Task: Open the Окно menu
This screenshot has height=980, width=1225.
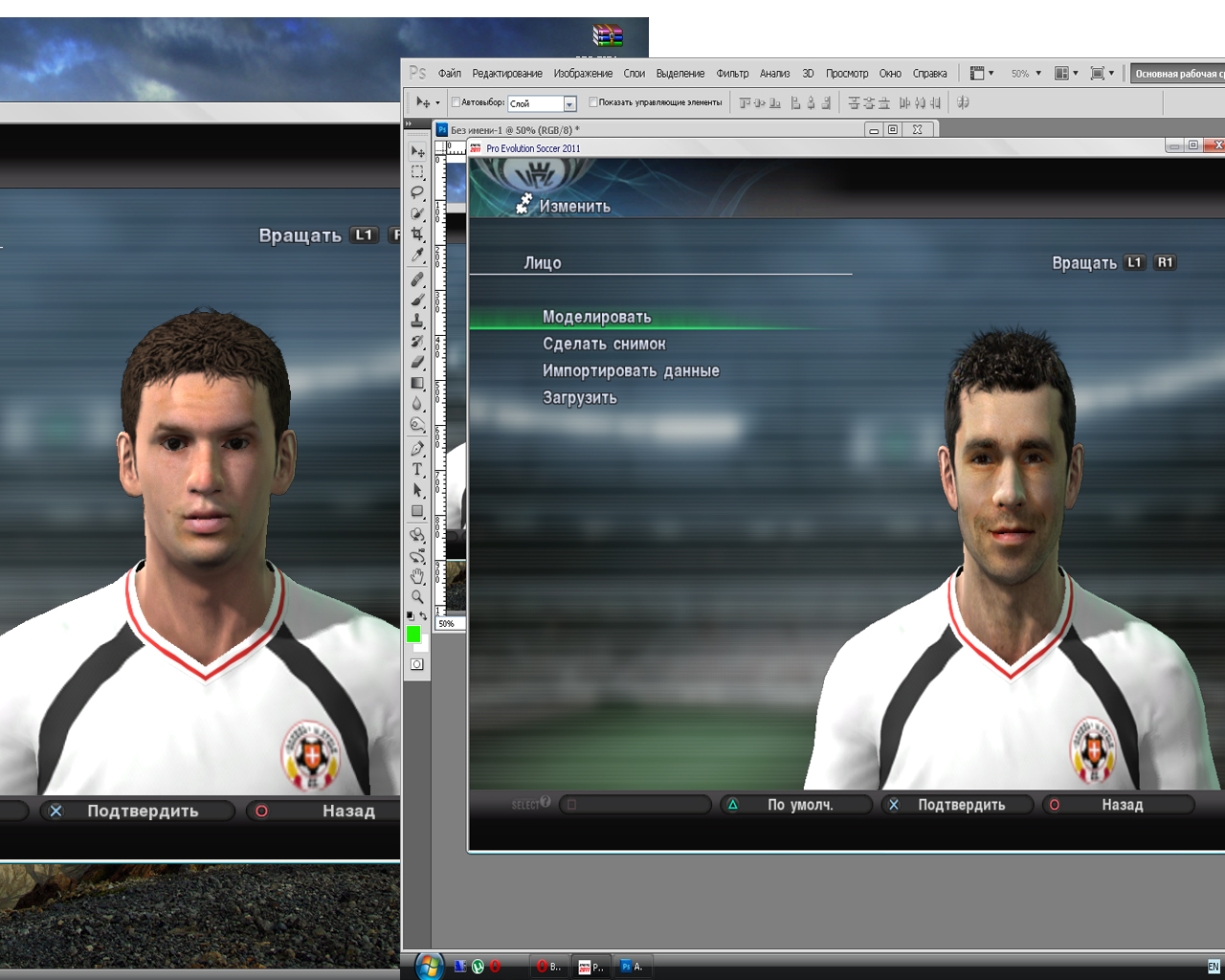Action: [890, 74]
